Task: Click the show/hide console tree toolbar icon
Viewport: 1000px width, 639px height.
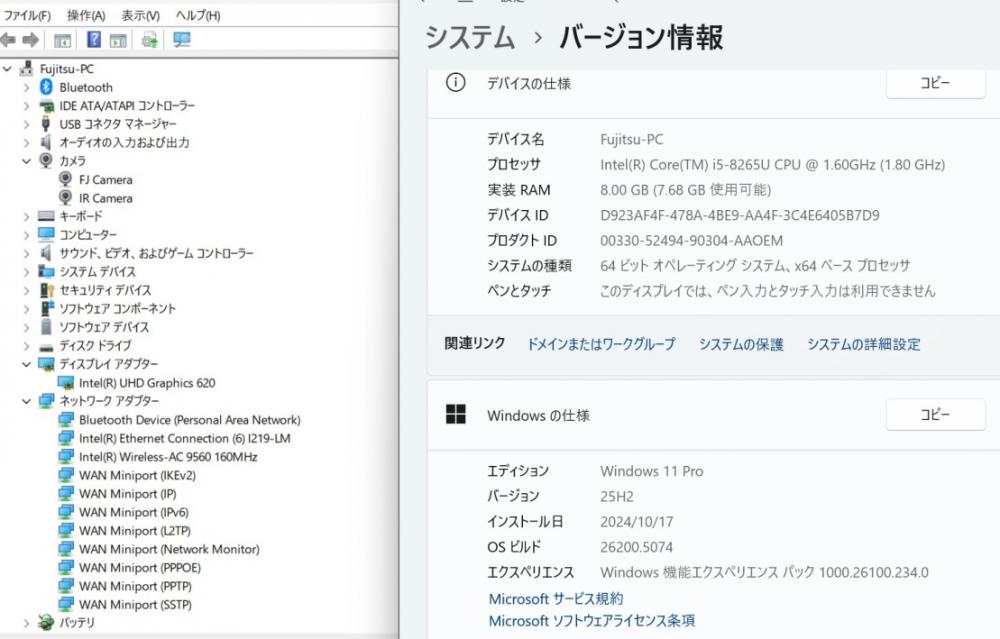Action: coord(62,40)
